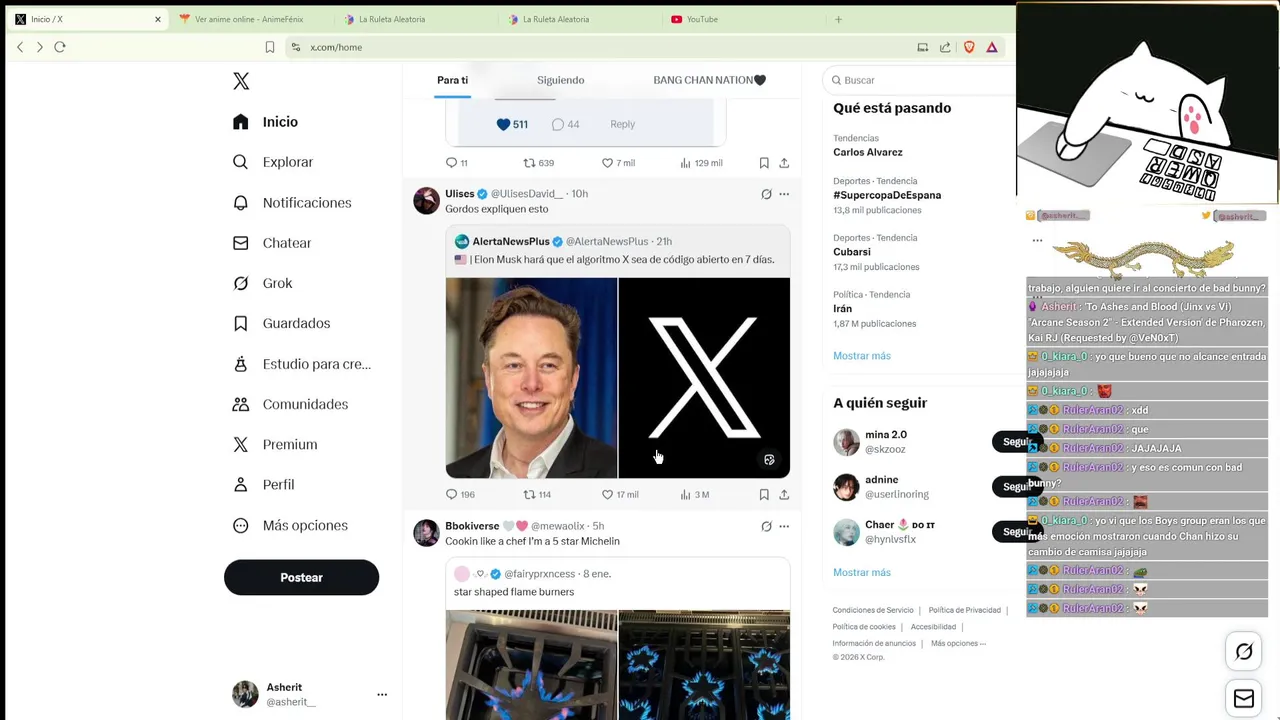
Task: Bookmark Ulises post
Action: point(764,495)
